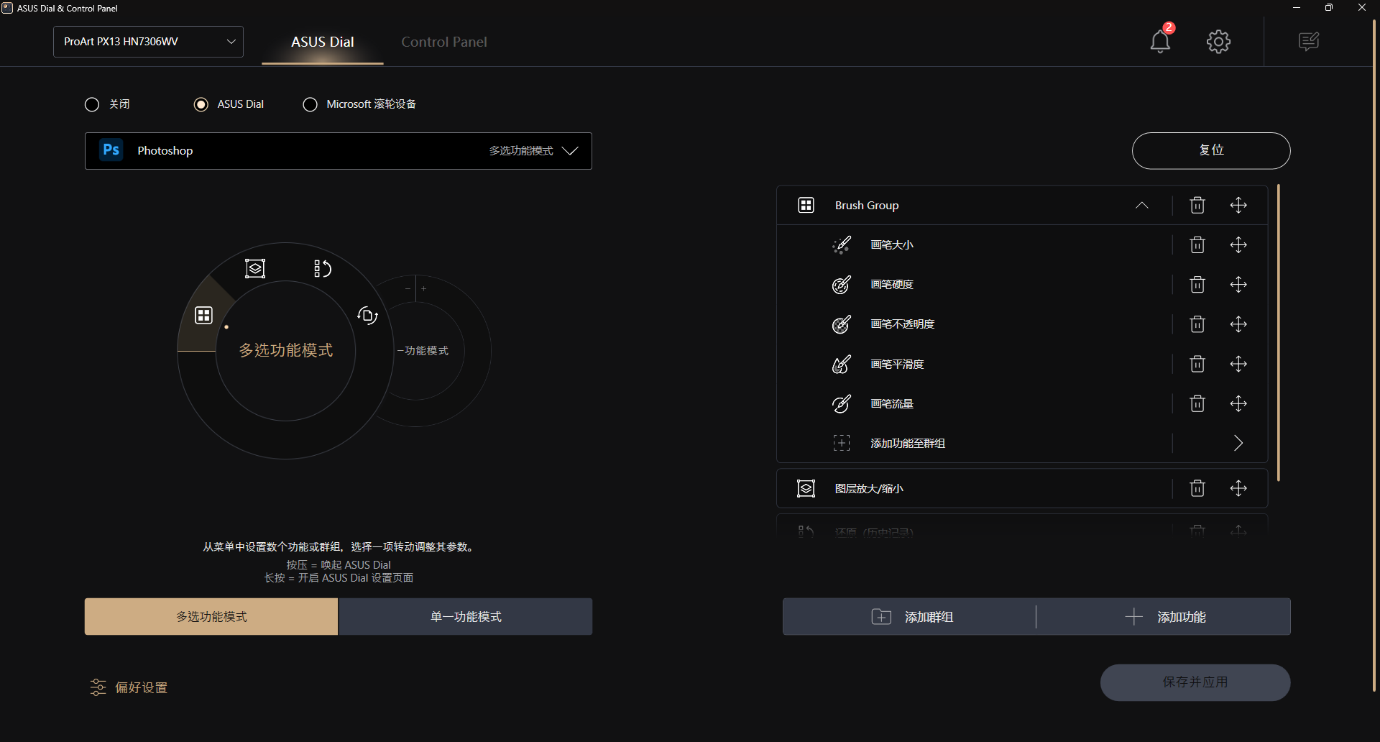Switch to 单一功能模式 tab

coord(465,617)
